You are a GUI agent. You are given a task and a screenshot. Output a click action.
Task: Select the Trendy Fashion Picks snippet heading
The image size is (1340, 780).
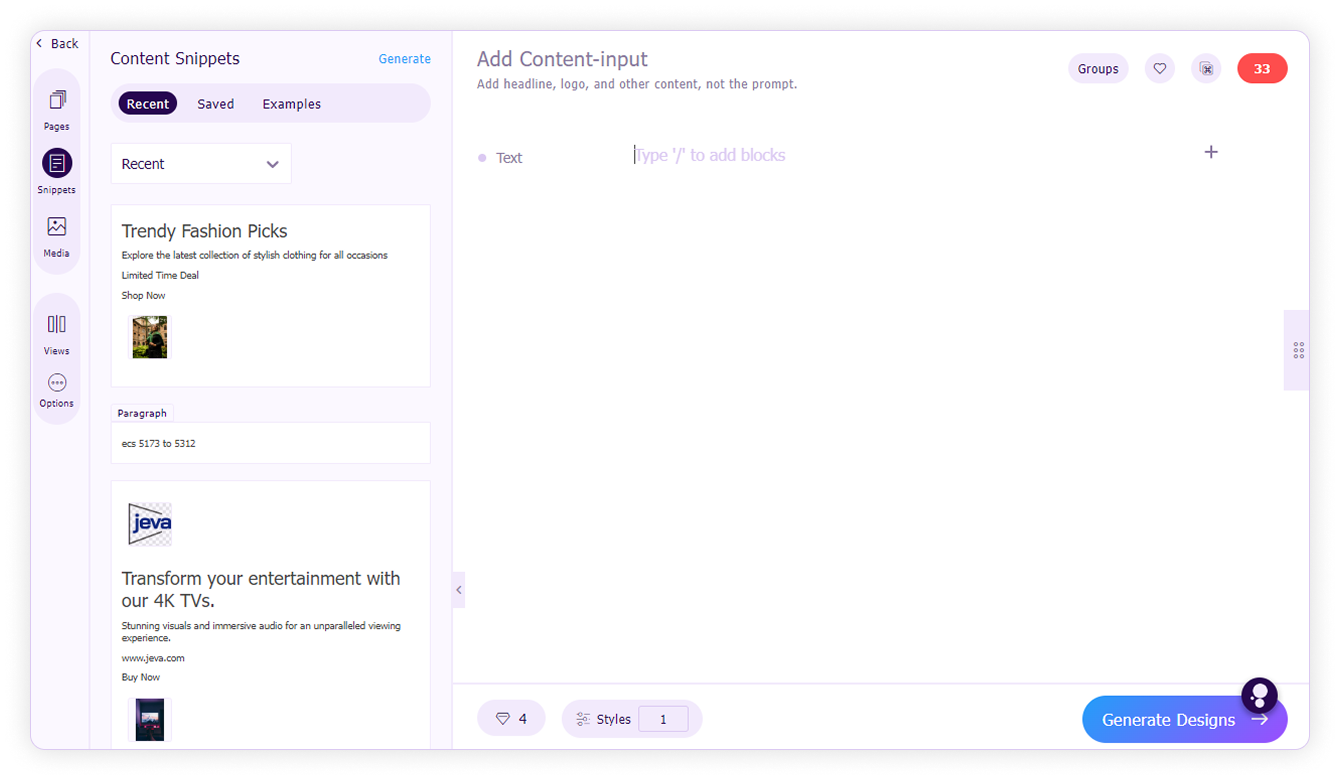[x=205, y=231]
